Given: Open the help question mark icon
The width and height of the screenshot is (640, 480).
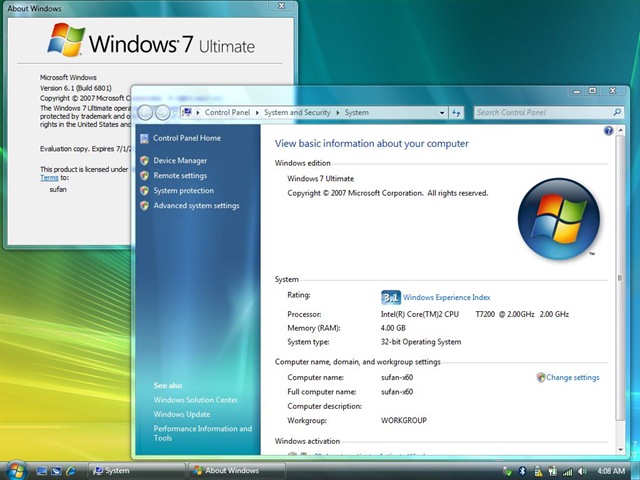Looking at the screenshot, I should [608, 131].
